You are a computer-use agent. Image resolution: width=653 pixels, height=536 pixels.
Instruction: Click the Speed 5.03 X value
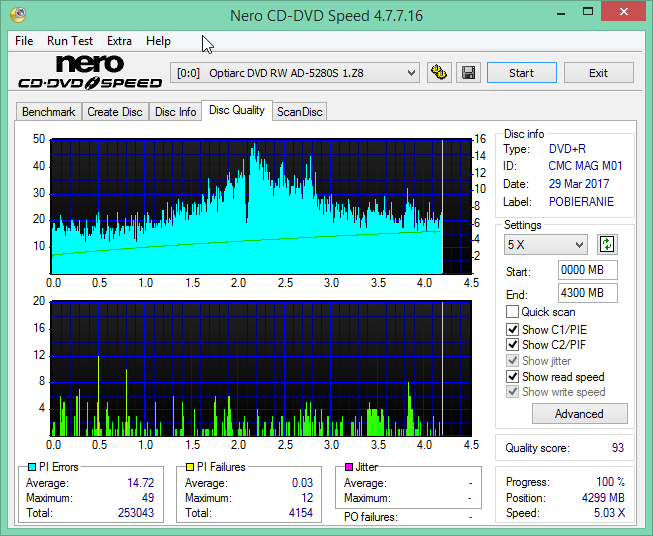[x=609, y=513]
